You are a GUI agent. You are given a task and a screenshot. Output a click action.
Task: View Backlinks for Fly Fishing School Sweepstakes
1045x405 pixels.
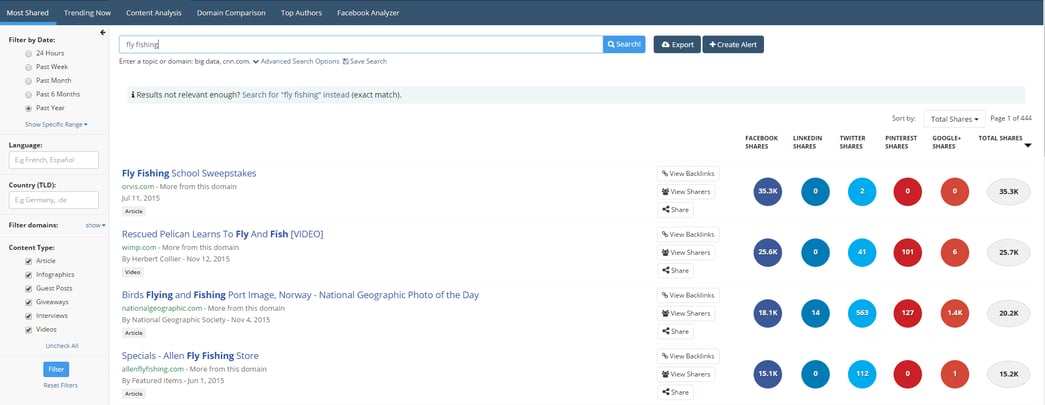click(688, 174)
